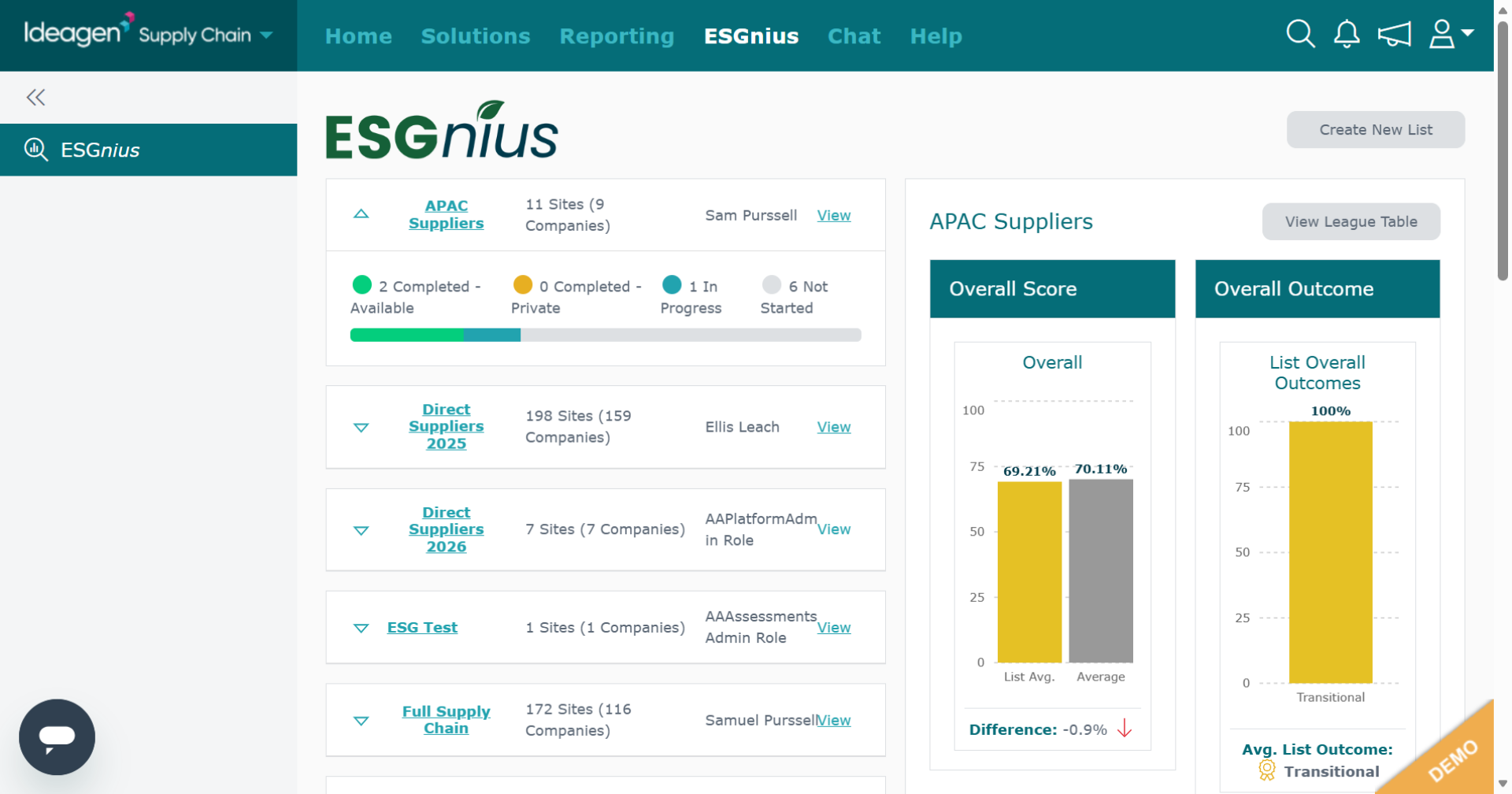Collapse the sidebar with double chevron
The image size is (1512, 794).
35,97
